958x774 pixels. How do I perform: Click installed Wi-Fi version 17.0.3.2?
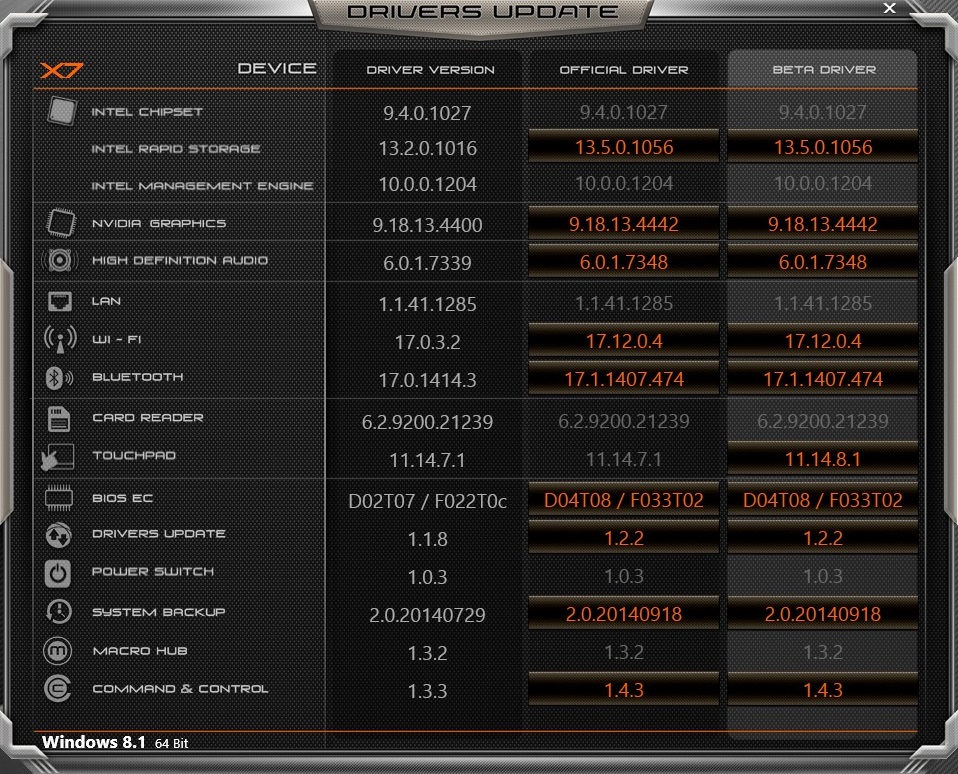(428, 341)
